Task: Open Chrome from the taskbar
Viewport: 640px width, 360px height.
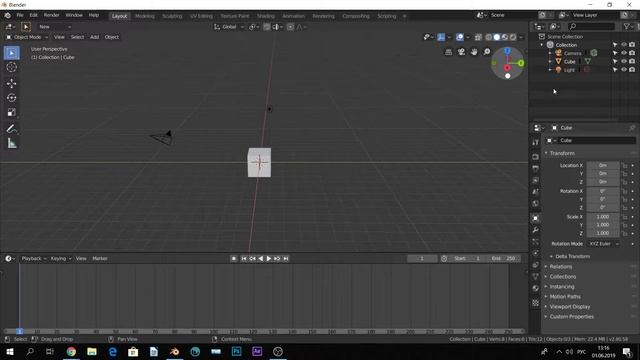Action: (71, 351)
